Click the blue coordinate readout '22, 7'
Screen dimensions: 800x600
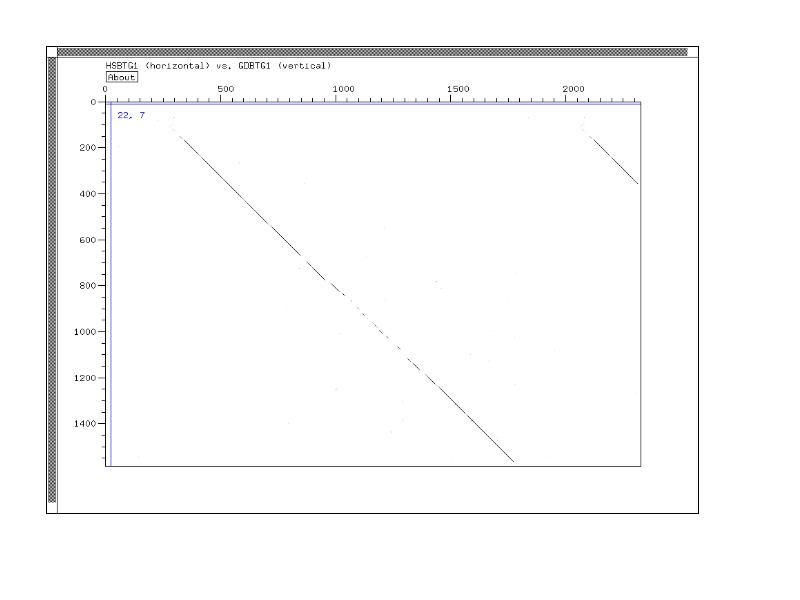tap(131, 115)
